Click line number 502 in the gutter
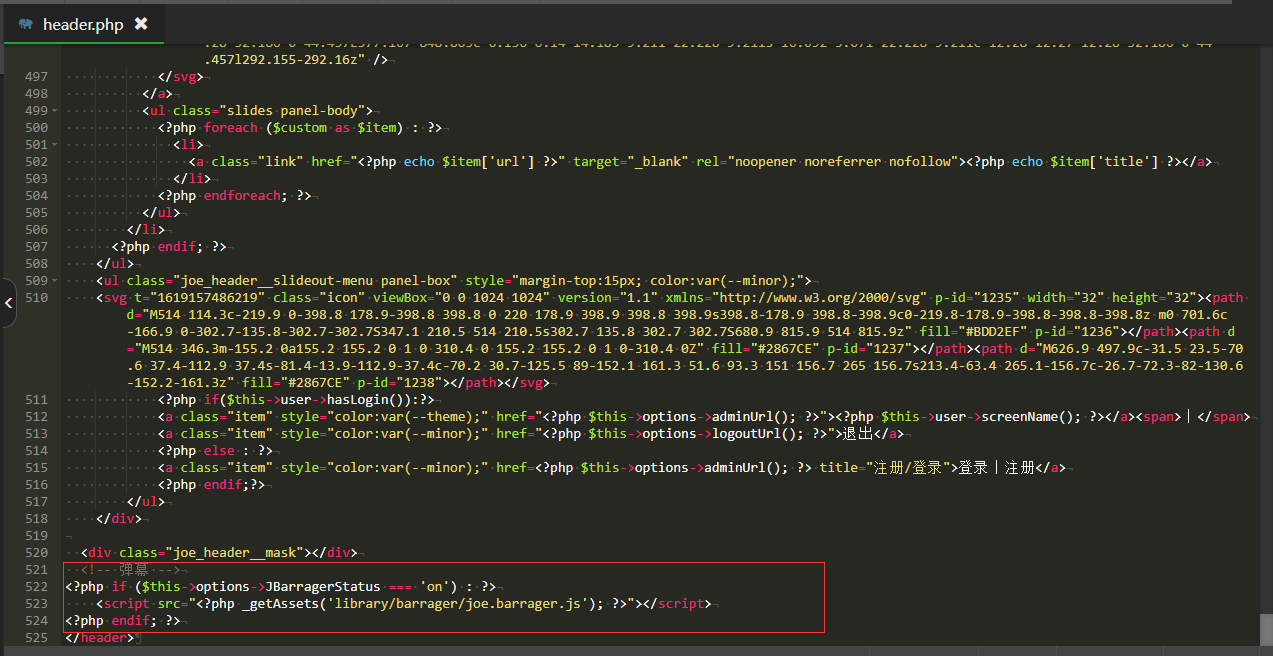This screenshot has height=656, width=1273. 36,161
